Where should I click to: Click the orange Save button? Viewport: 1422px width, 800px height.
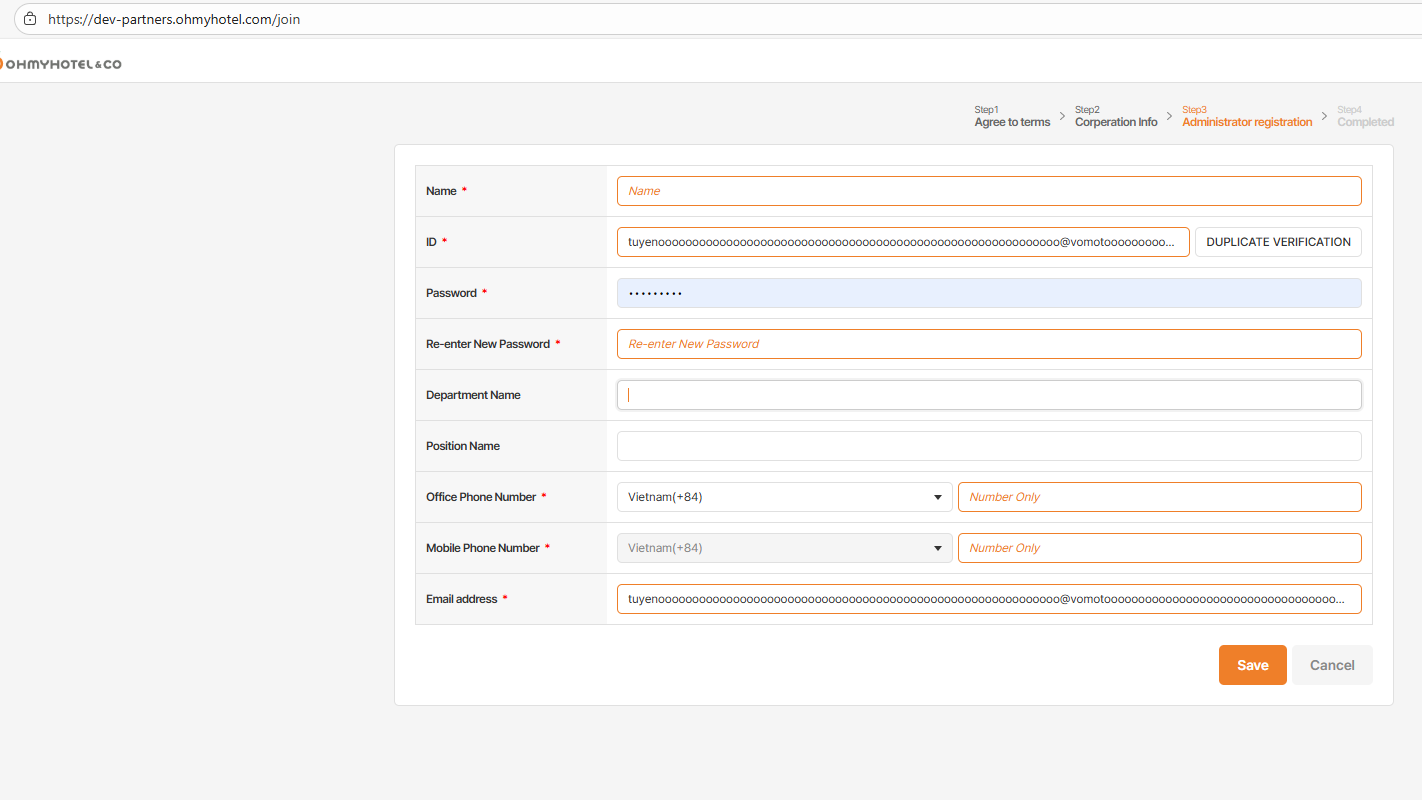point(1252,665)
